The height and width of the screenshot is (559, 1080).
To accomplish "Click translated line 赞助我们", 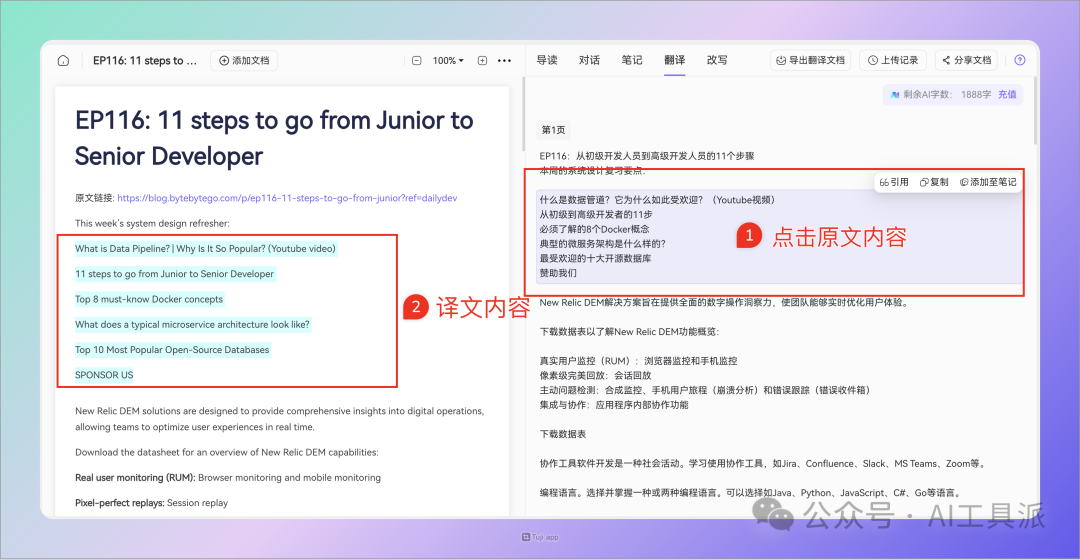I will tap(558, 273).
